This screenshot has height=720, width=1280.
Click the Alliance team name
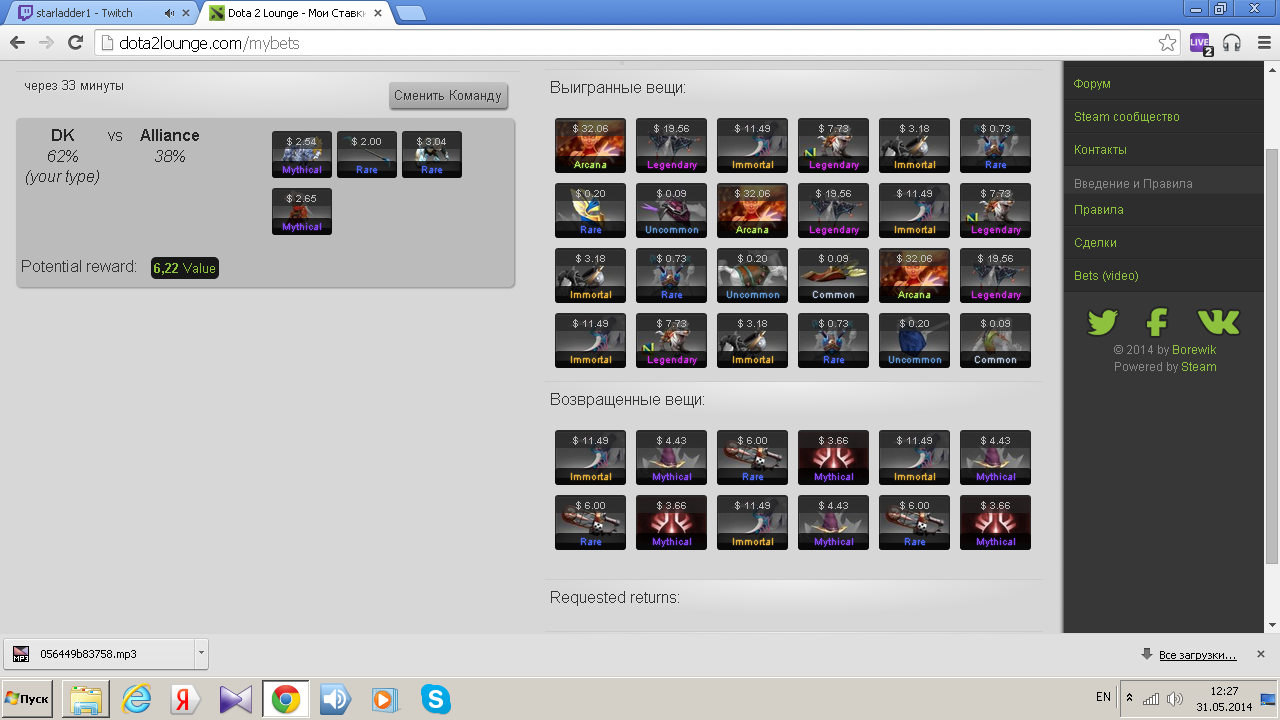point(170,136)
